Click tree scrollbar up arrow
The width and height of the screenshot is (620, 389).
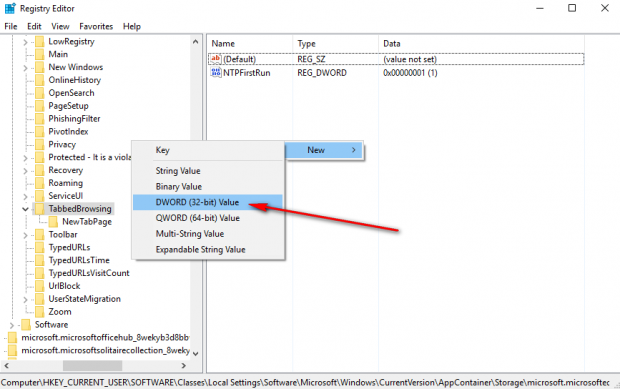click(x=195, y=42)
